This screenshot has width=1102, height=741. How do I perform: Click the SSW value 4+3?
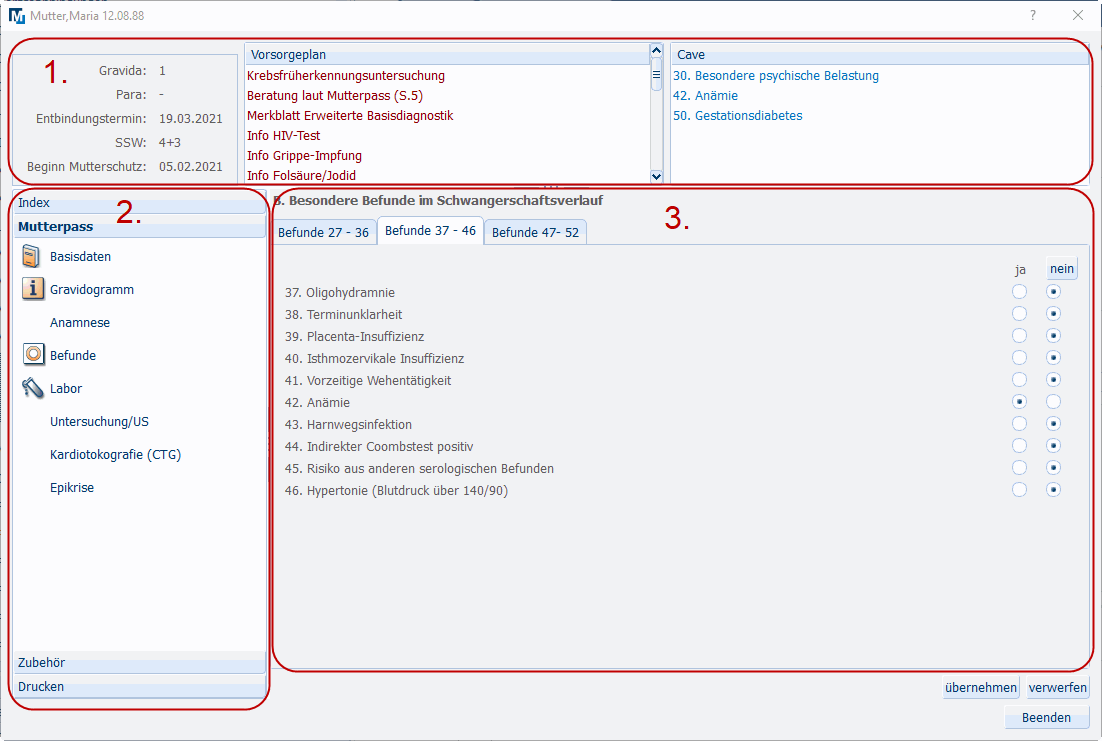coord(169,142)
